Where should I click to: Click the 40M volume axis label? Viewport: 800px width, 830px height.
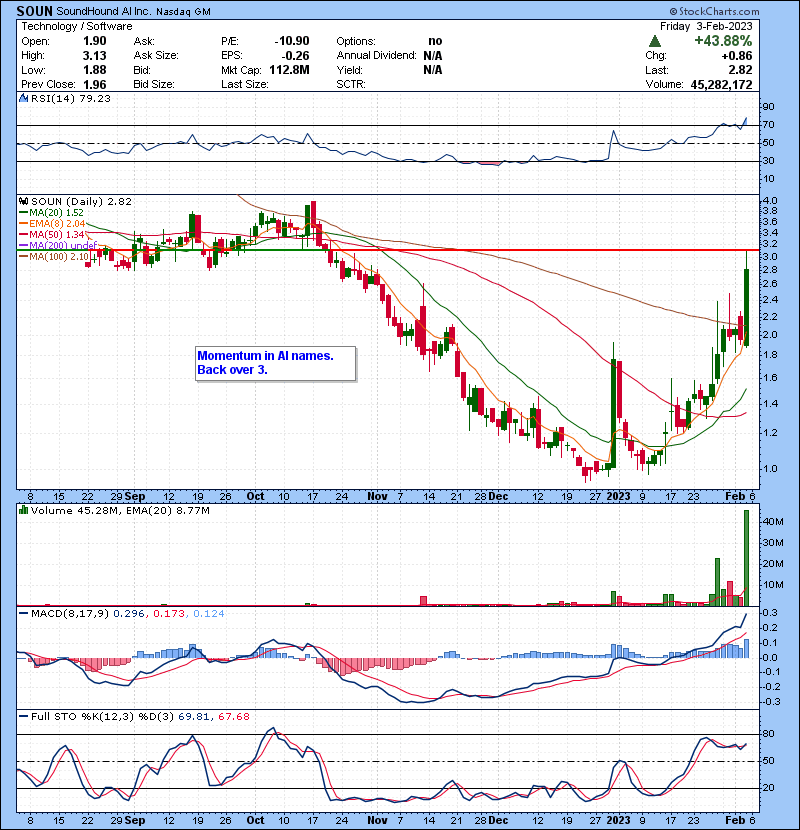(x=773, y=521)
